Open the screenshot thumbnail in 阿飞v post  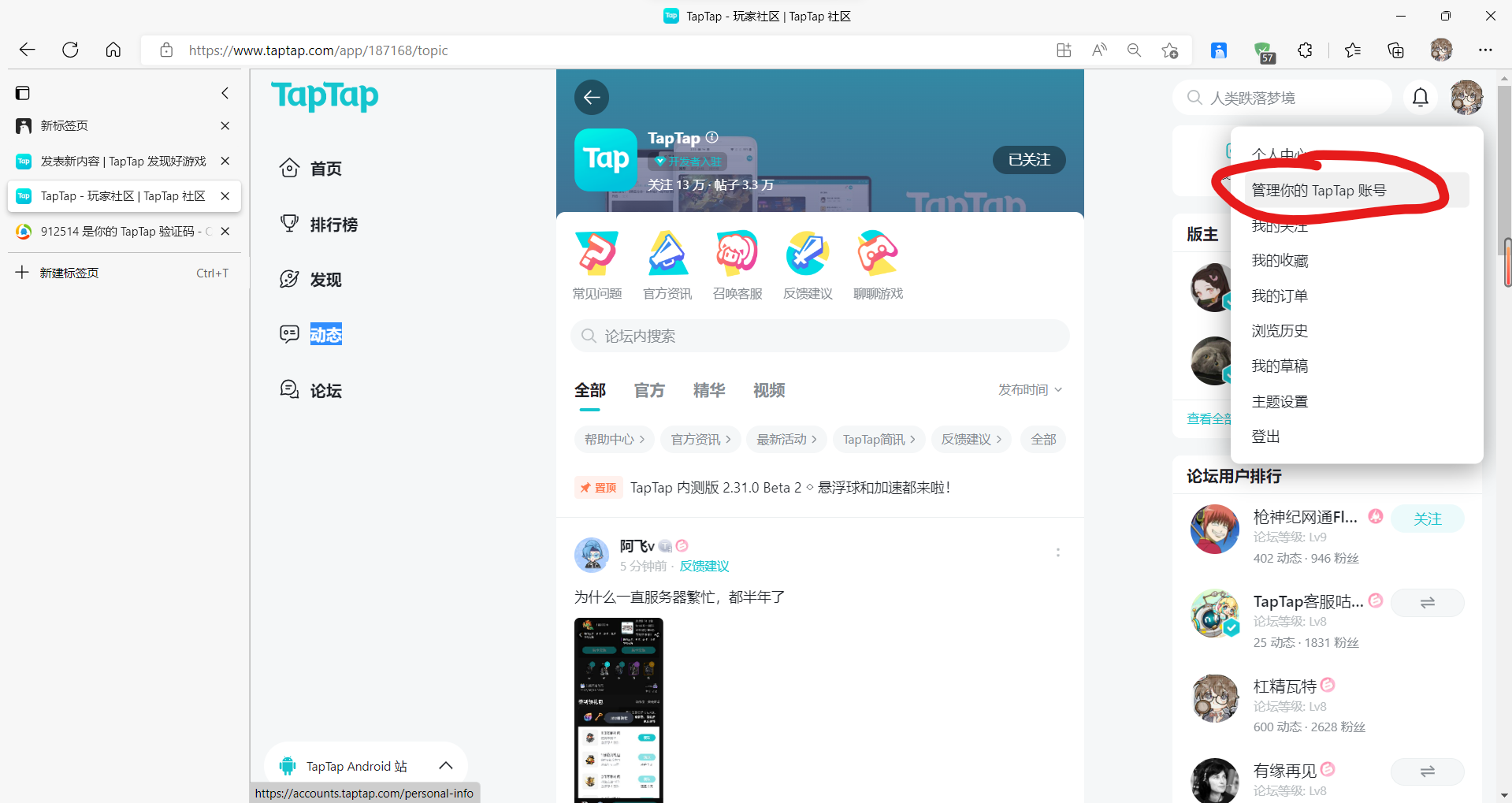pyautogui.click(x=619, y=710)
